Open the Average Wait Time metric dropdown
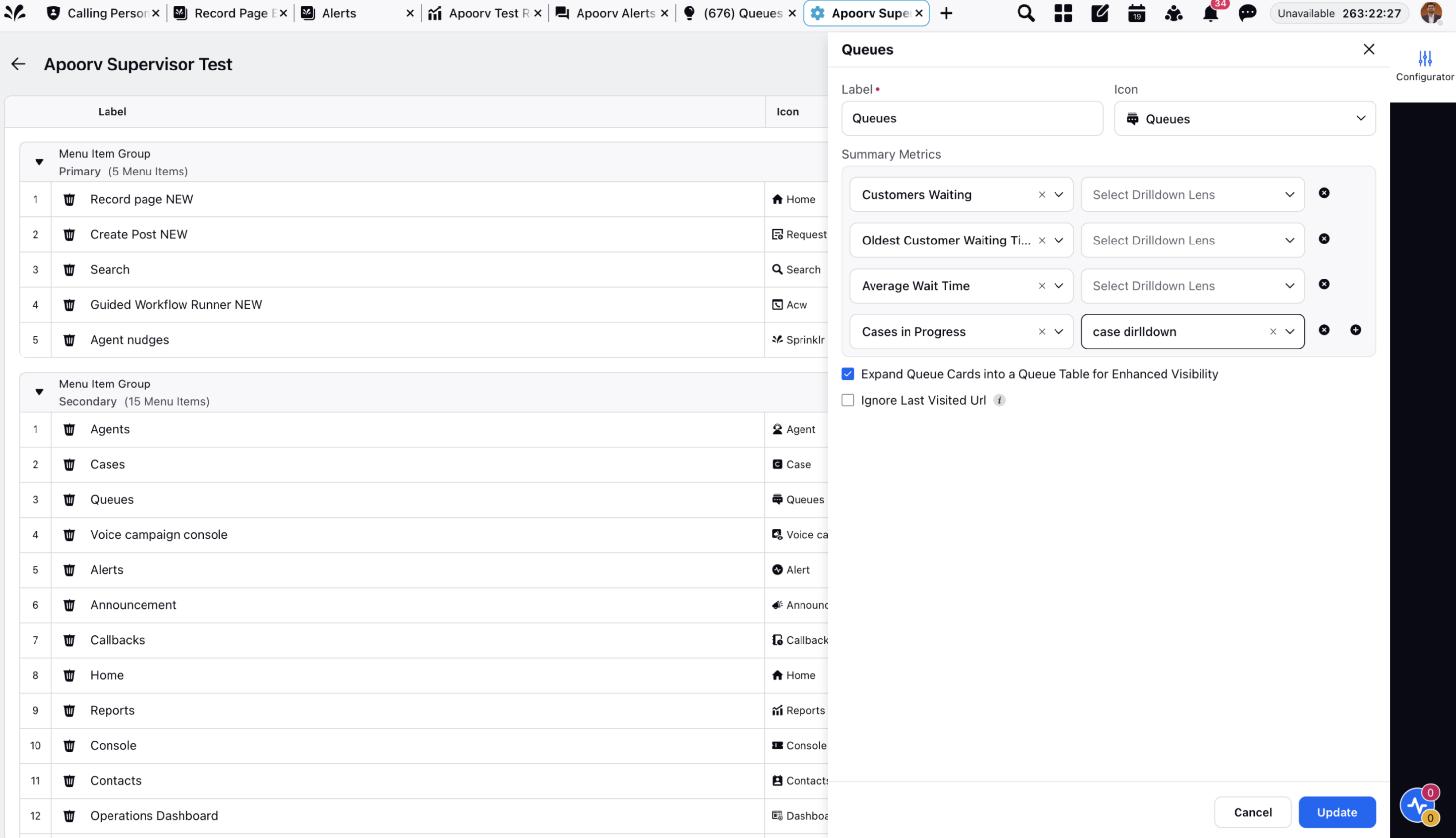 coord(961,286)
